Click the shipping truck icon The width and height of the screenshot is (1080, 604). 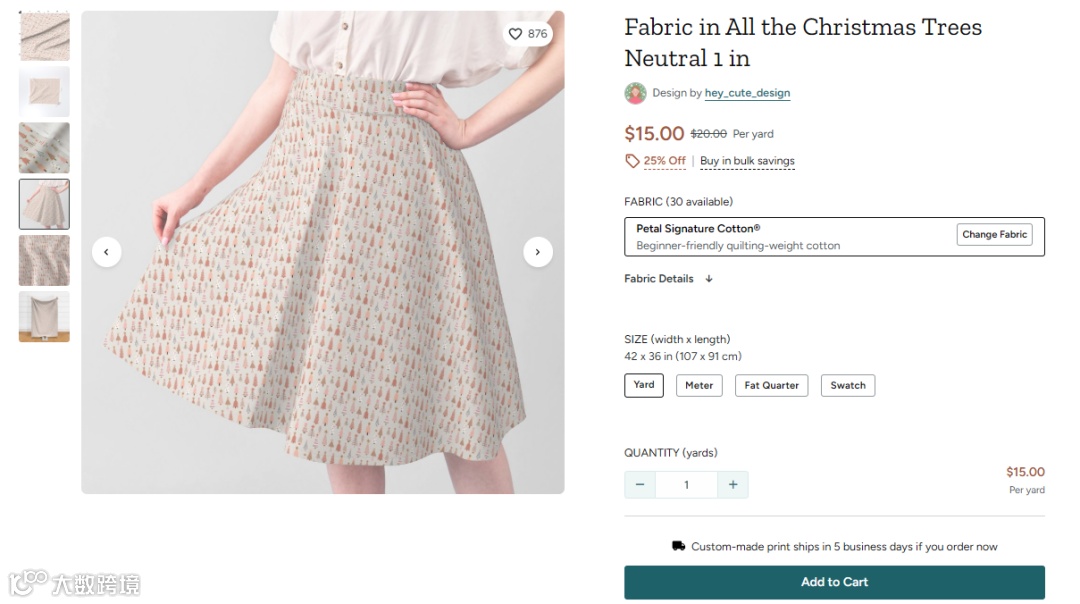tap(679, 546)
